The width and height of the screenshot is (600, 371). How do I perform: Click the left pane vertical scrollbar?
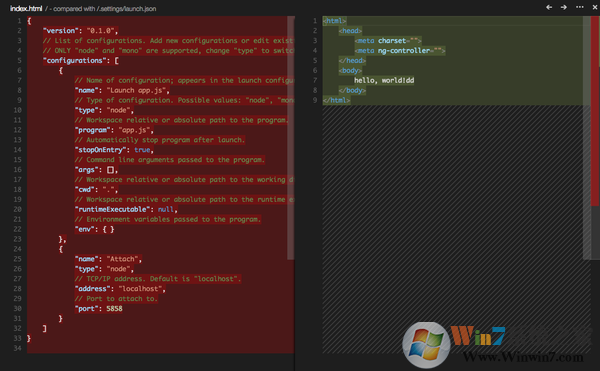click(291, 138)
